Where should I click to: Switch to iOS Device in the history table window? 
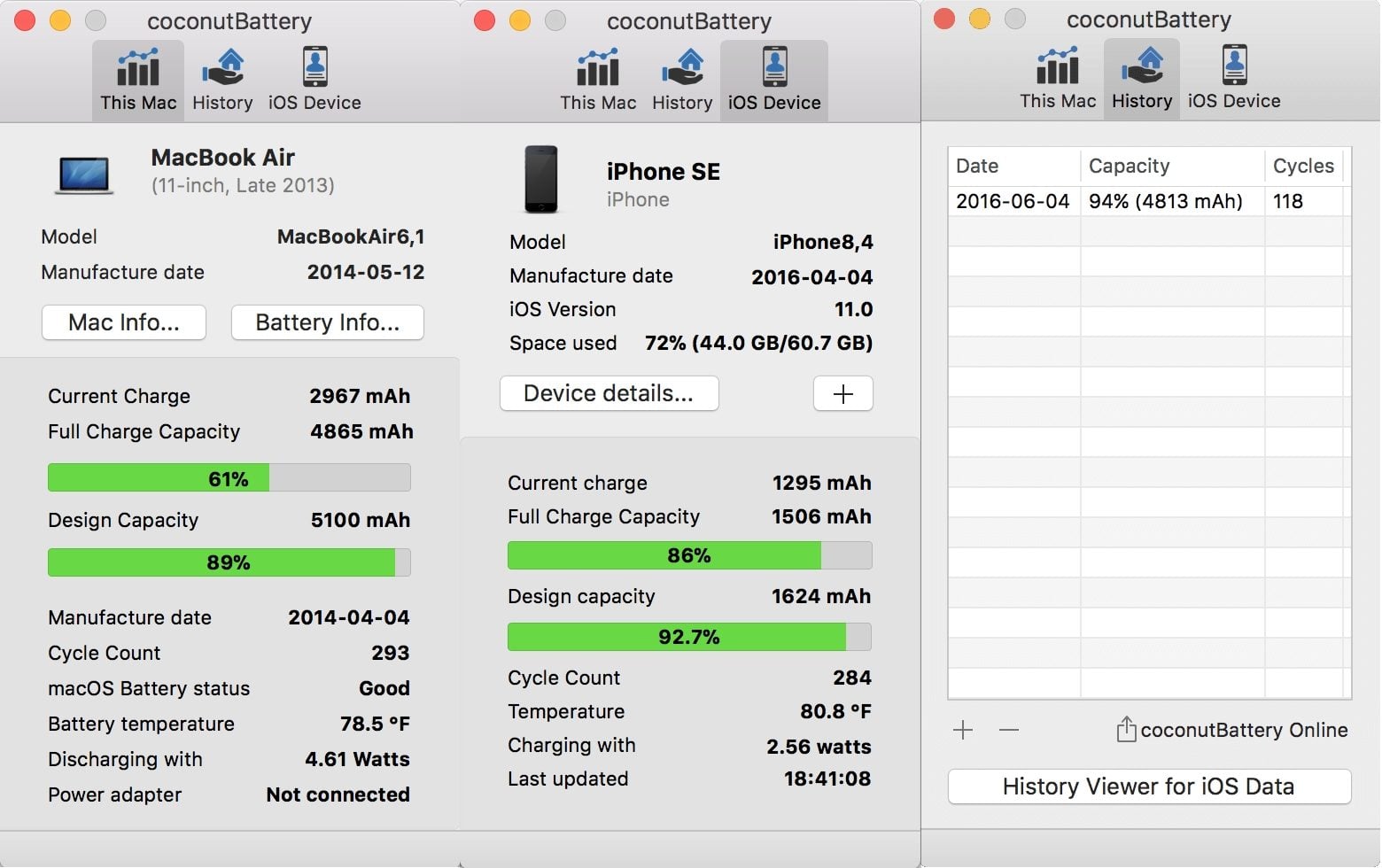point(1234,78)
